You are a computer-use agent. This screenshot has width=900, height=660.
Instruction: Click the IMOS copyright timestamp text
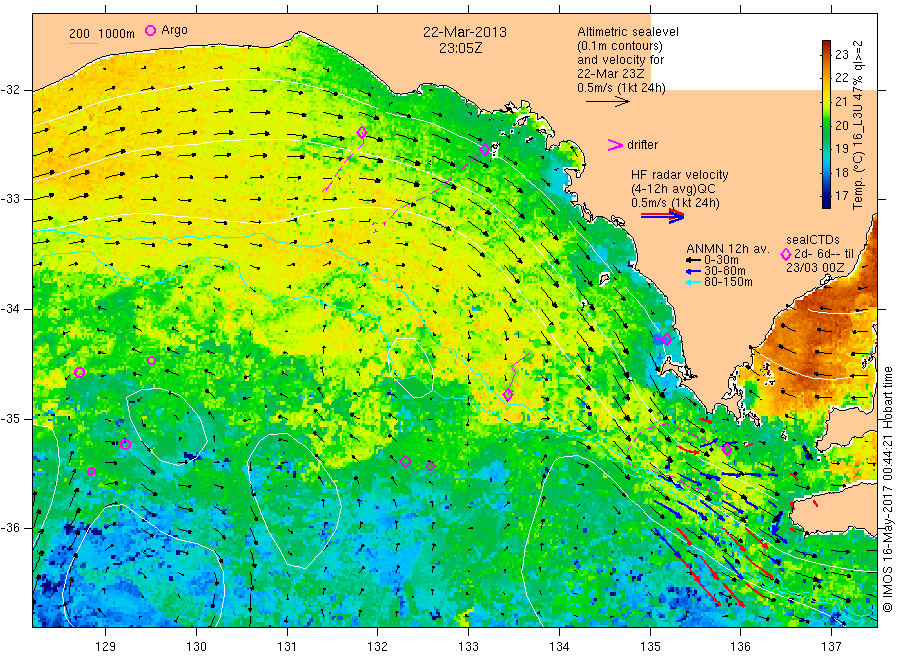coord(888,489)
